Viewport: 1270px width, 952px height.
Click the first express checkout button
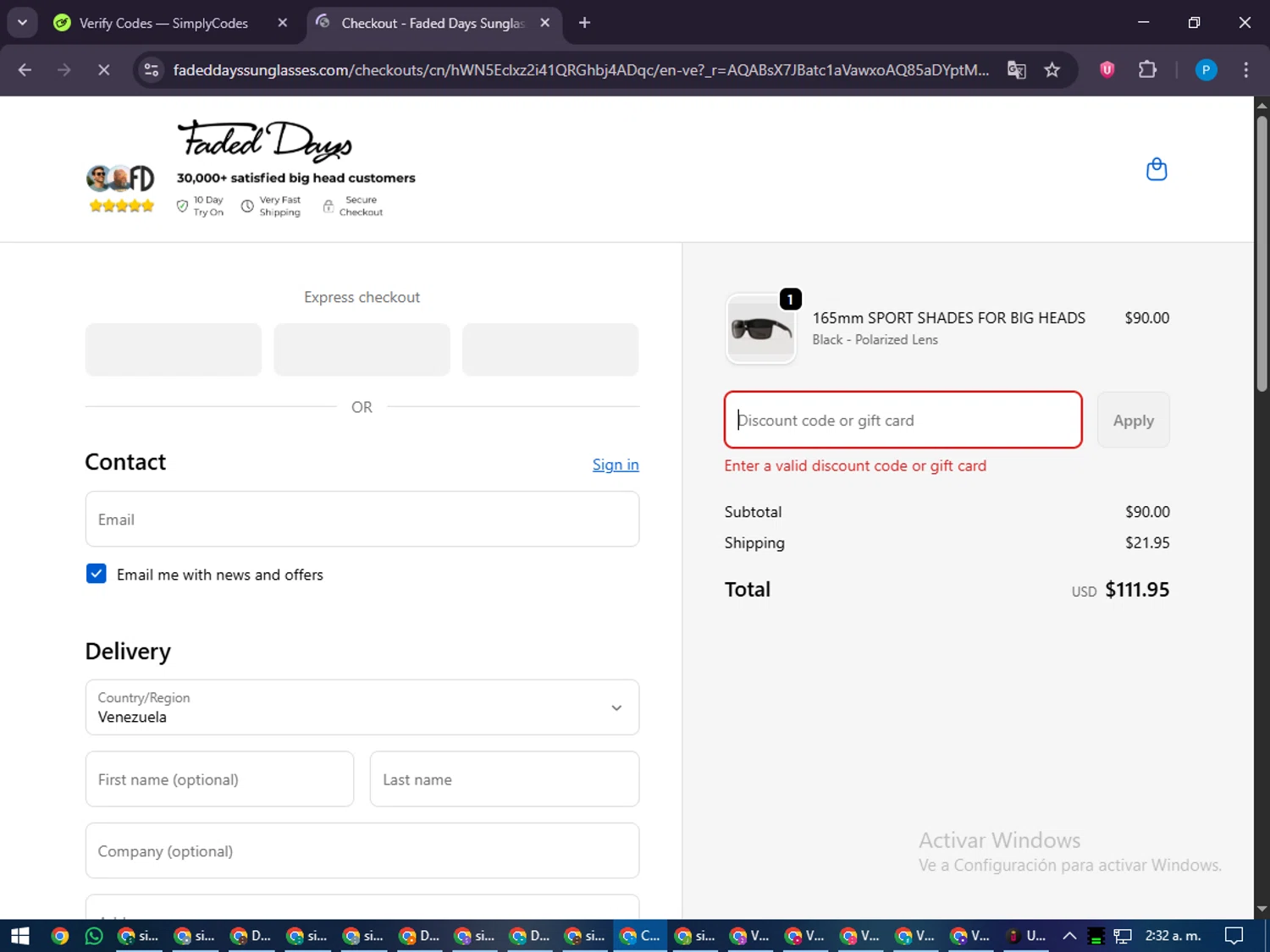click(x=174, y=349)
